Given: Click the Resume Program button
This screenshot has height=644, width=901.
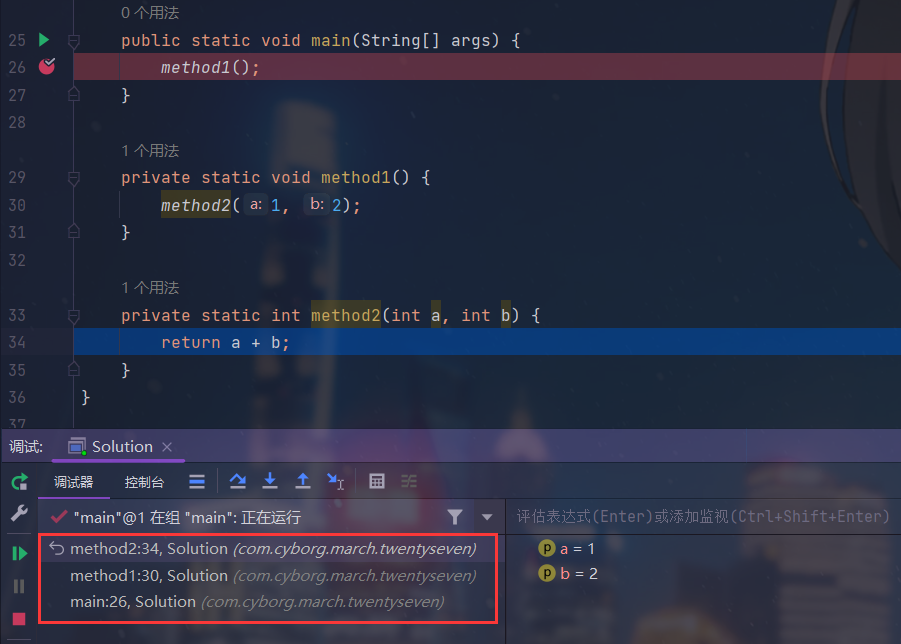Looking at the screenshot, I should pos(19,553).
